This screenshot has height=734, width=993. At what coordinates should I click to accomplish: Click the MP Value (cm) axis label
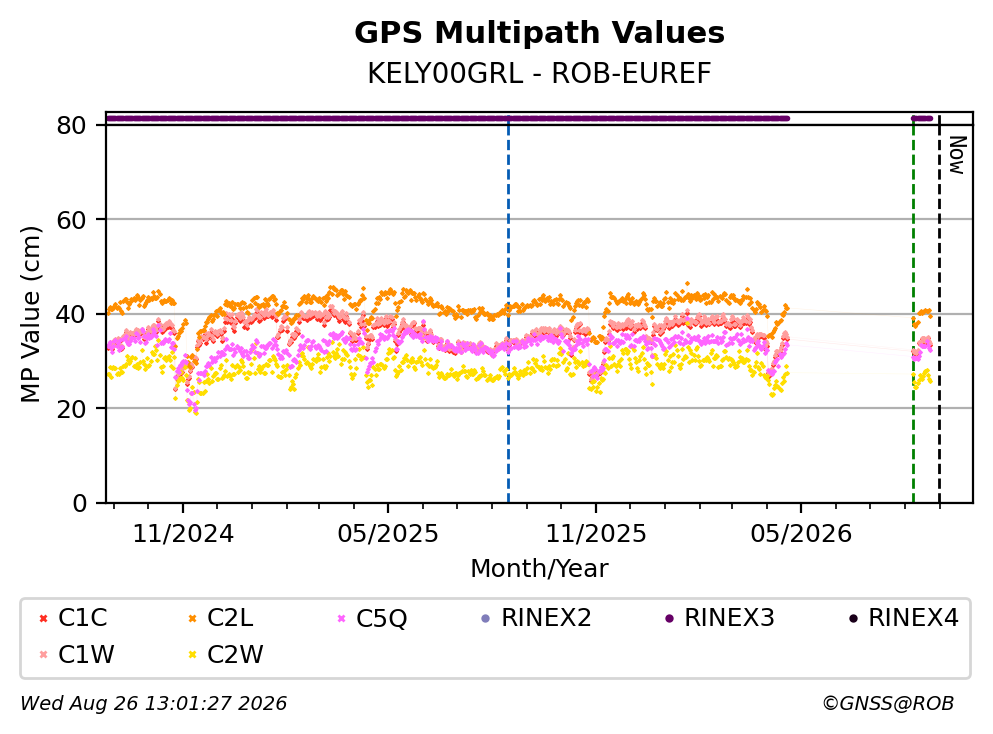(x=30, y=314)
